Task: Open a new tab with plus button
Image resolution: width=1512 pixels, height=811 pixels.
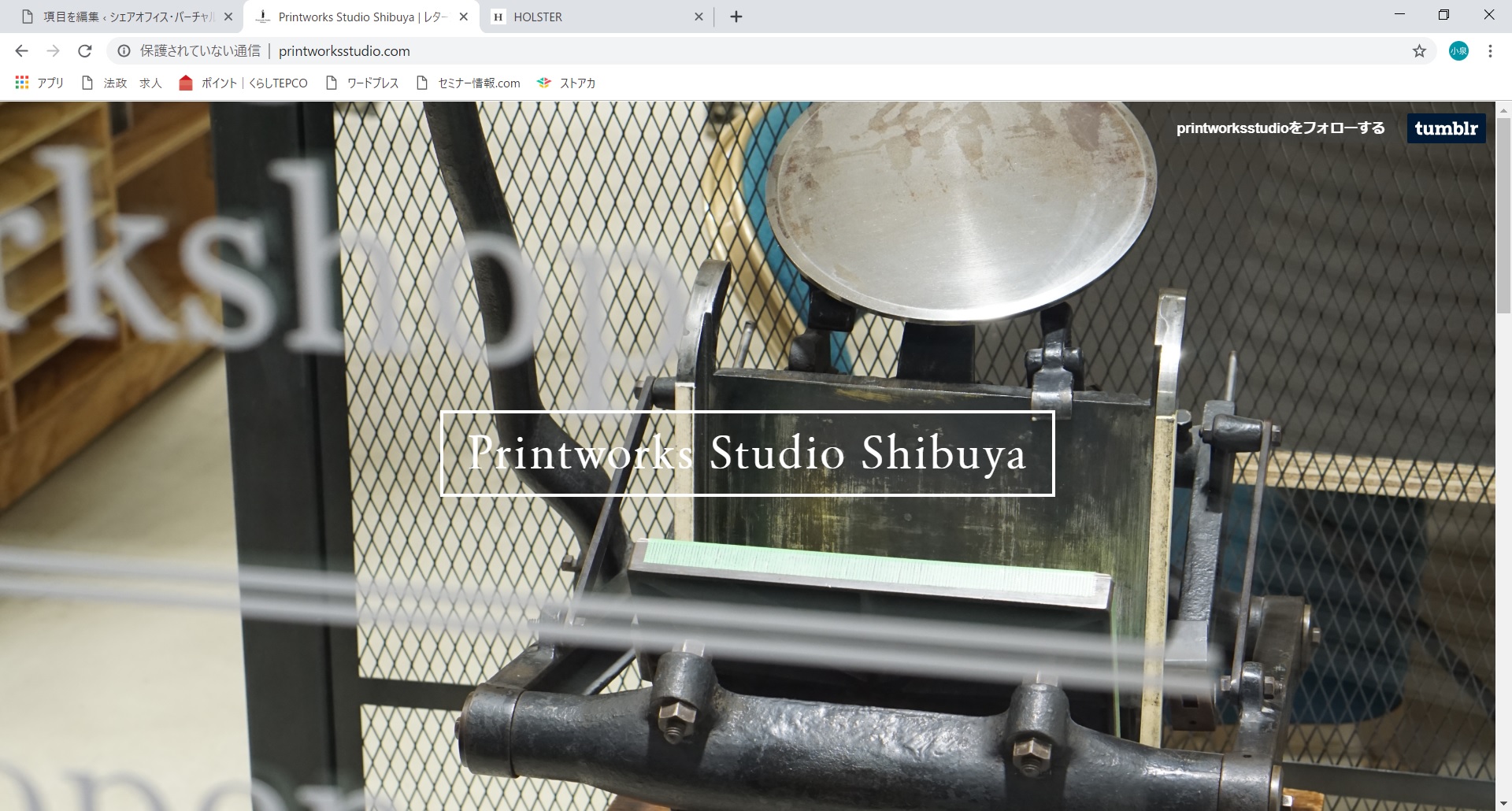Action: coord(736,17)
